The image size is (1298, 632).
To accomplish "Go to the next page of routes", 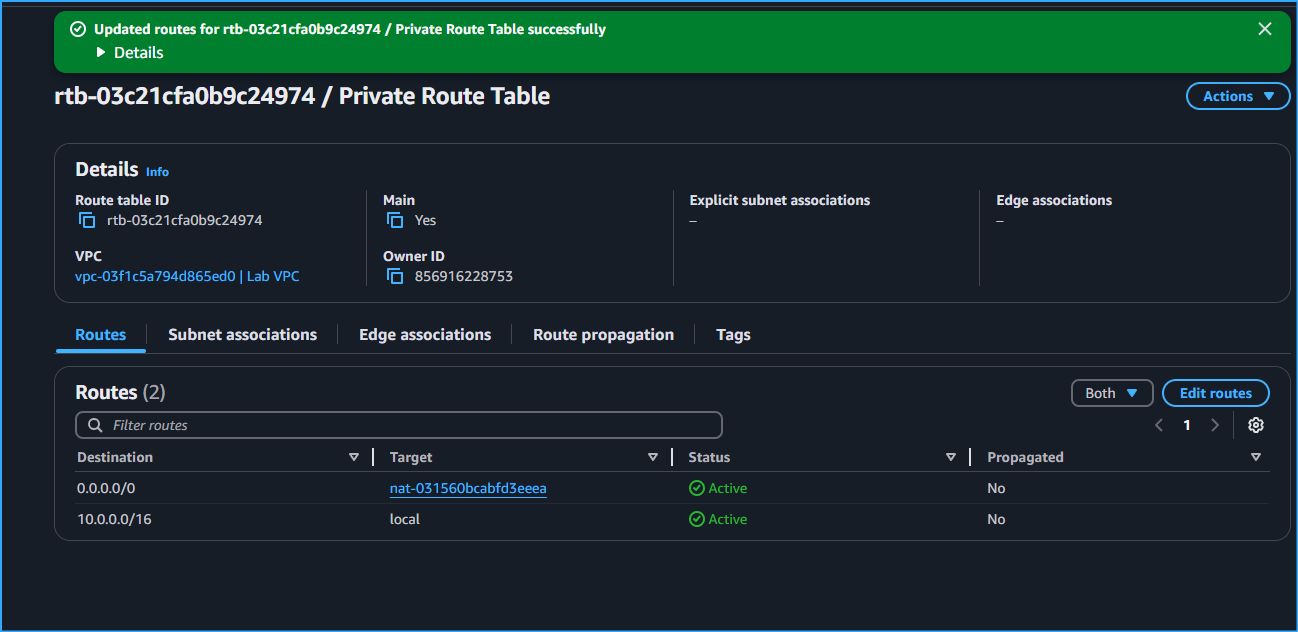I will pyautogui.click(x=1214, y=424).
